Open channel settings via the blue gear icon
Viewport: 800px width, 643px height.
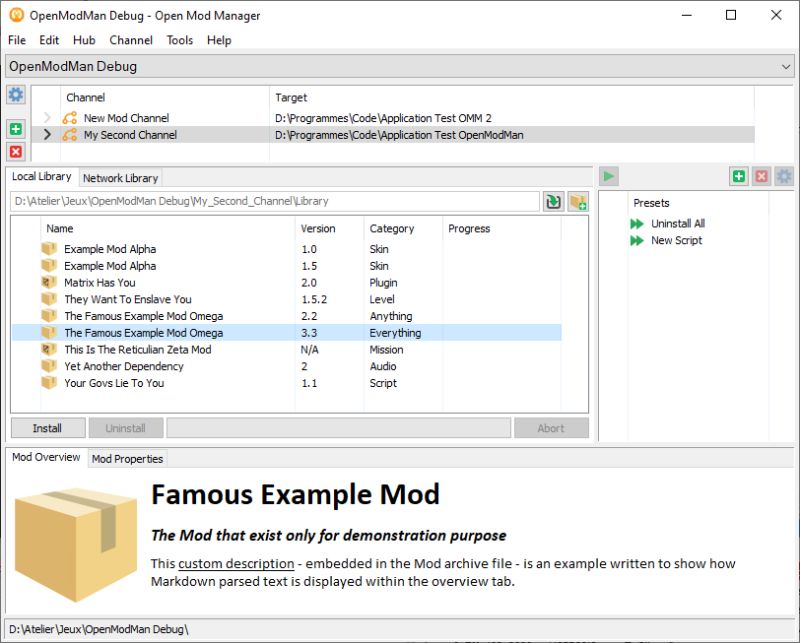[14, 94]
